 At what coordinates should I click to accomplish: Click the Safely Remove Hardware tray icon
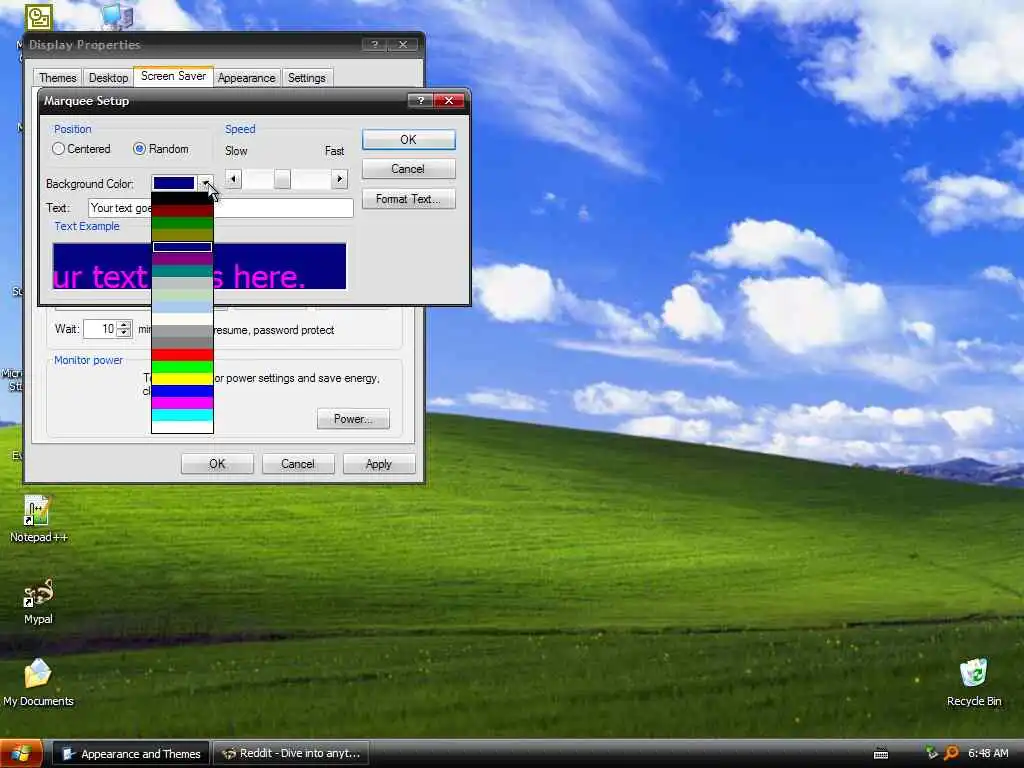931,753
